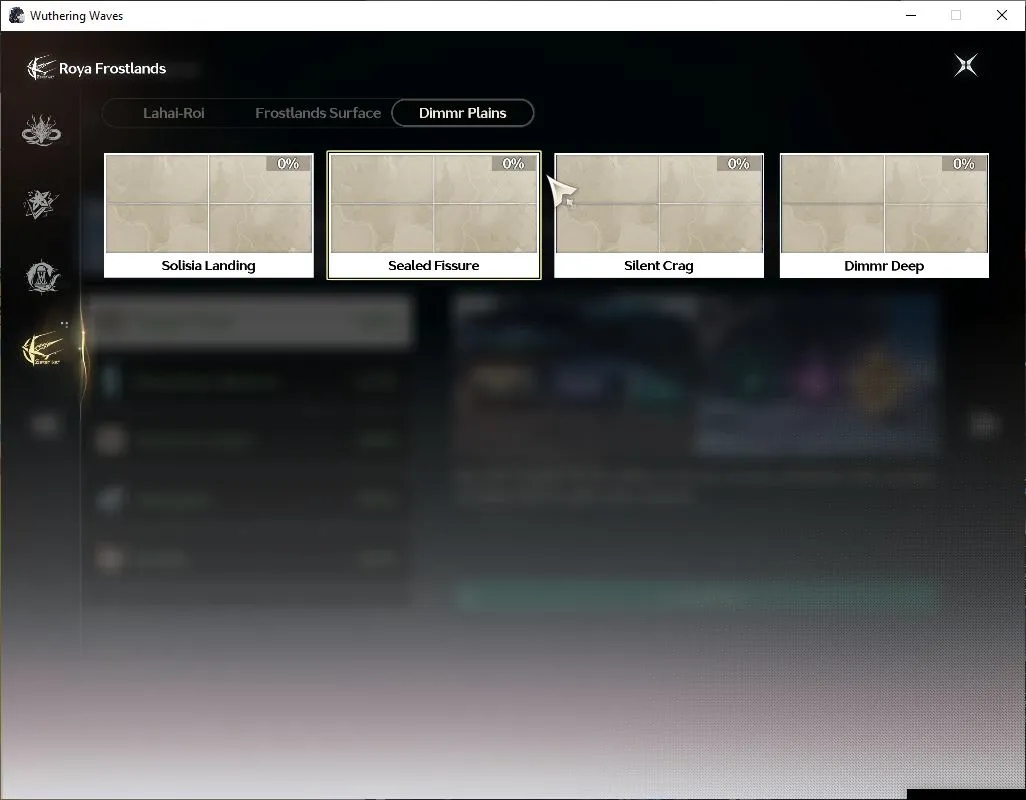The height and width of the screenshot is (800, 1026).
Task: Select the highlighted Roya Frostlands sidebar icon
Action: click(43, 349)
